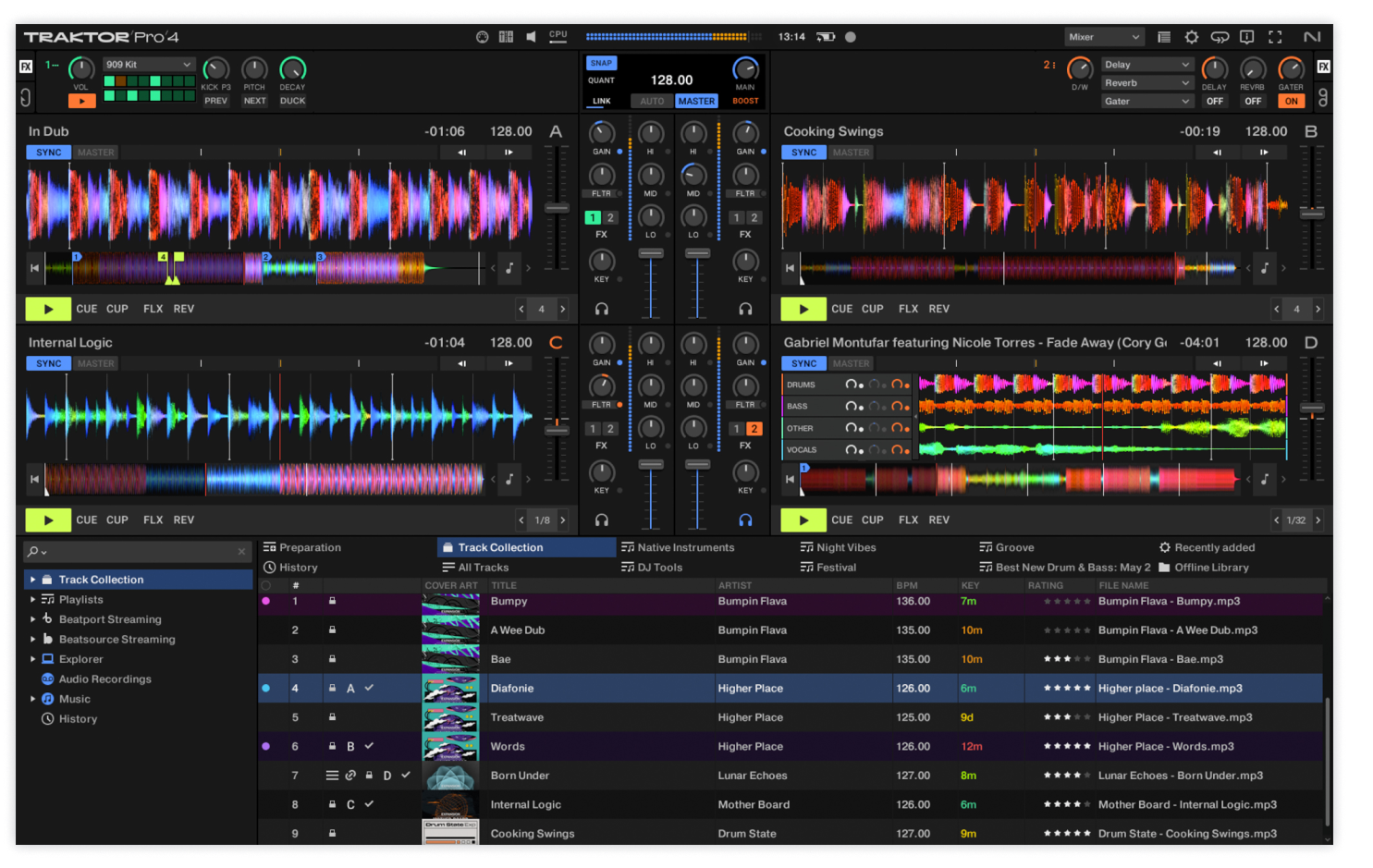Image resolution: width=1373 pixels, height=868 pixels.
Task: Open the Reverb effect dropdown
Action: tap(1146, 83)
